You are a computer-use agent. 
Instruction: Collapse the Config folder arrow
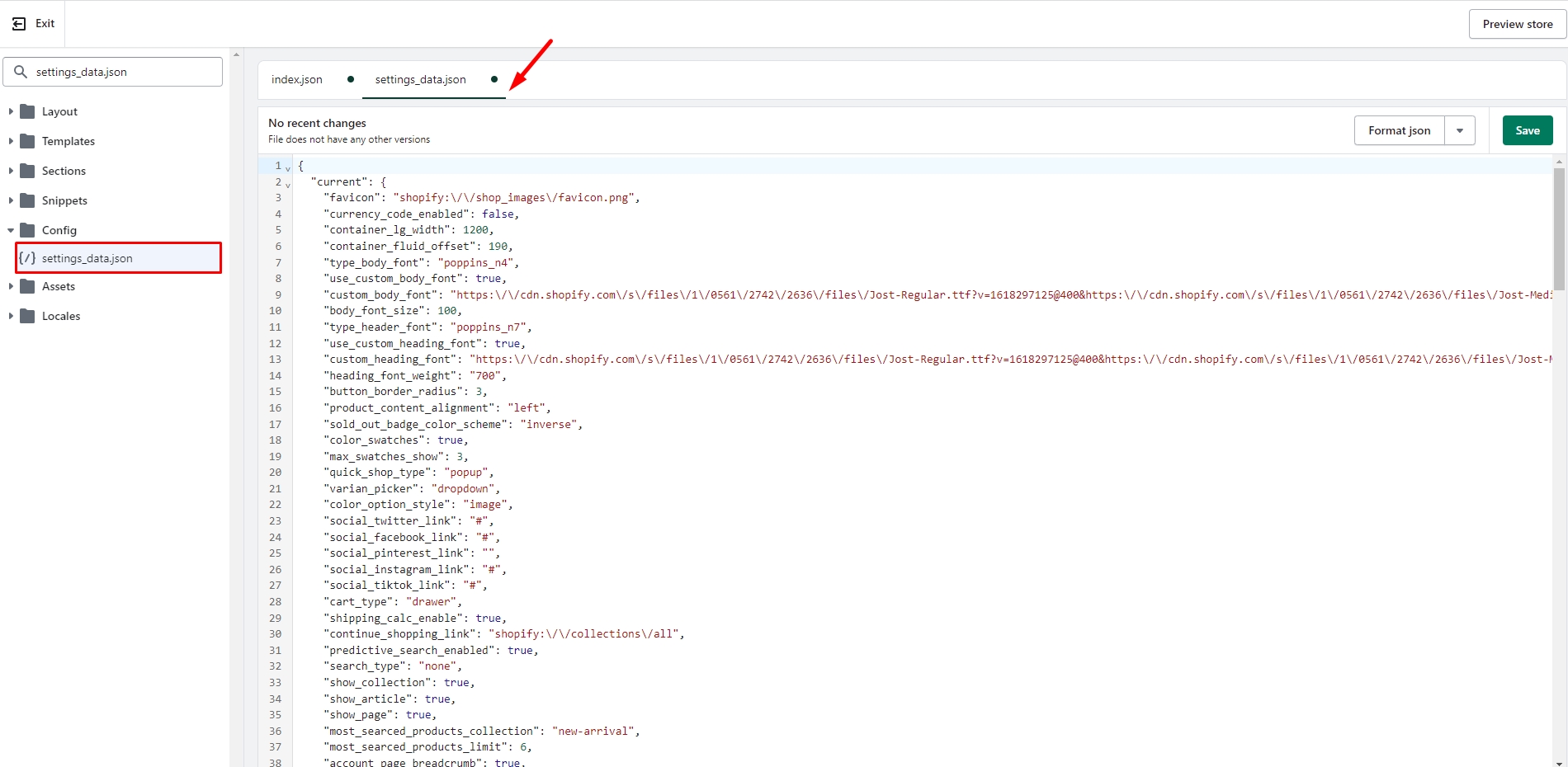(11, 230)
